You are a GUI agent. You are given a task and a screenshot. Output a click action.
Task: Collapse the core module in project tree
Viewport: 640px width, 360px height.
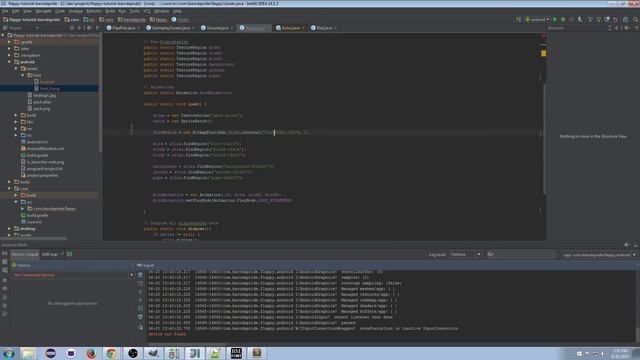(9, 189)
